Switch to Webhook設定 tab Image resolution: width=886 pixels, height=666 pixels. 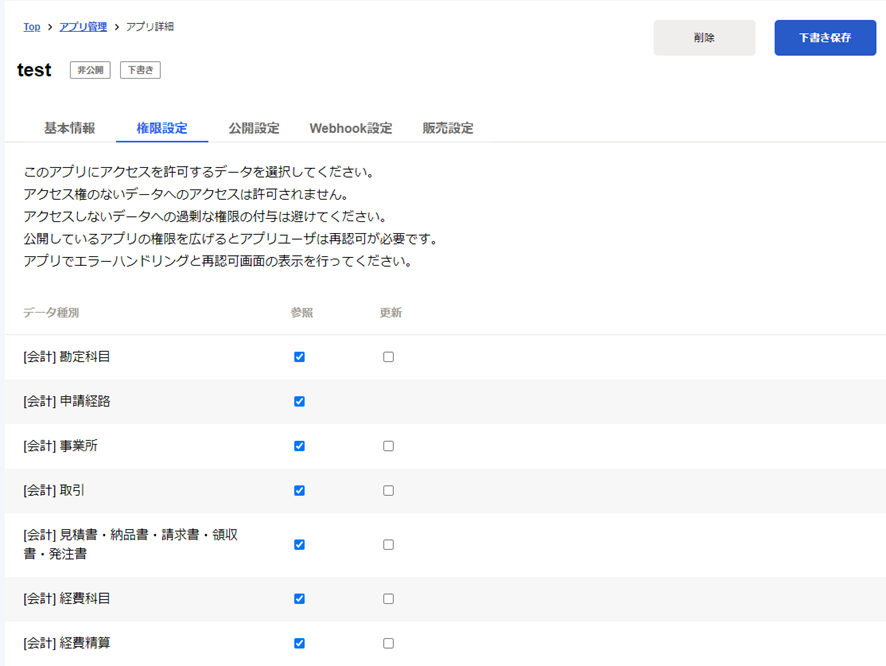tap(351, 128)
